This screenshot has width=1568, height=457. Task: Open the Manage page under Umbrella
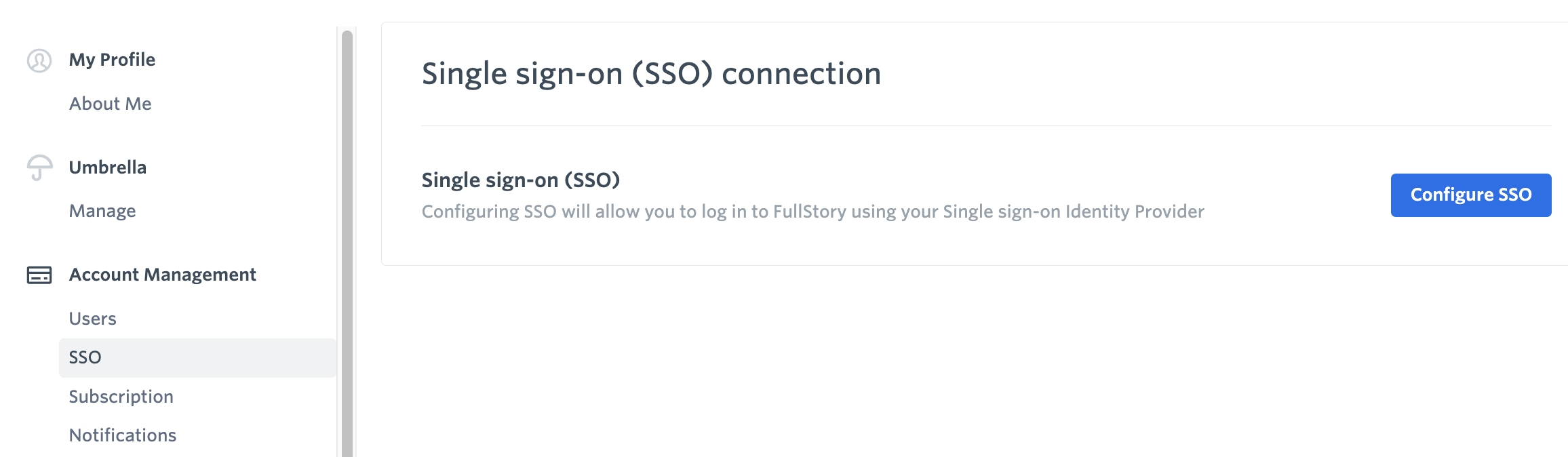(x=102, y=211)
